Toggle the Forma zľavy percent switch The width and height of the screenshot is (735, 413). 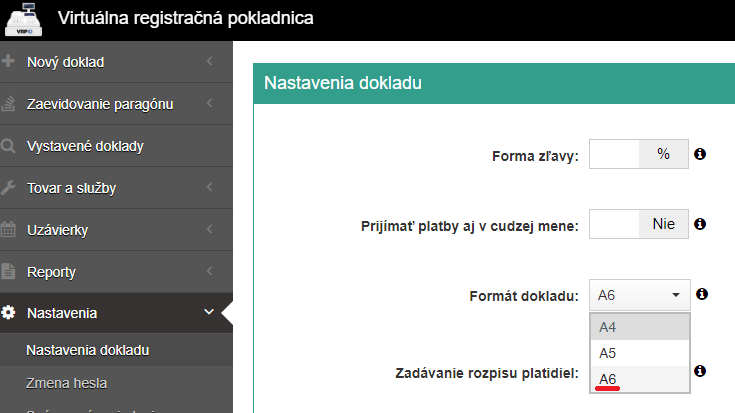point(639,154)
